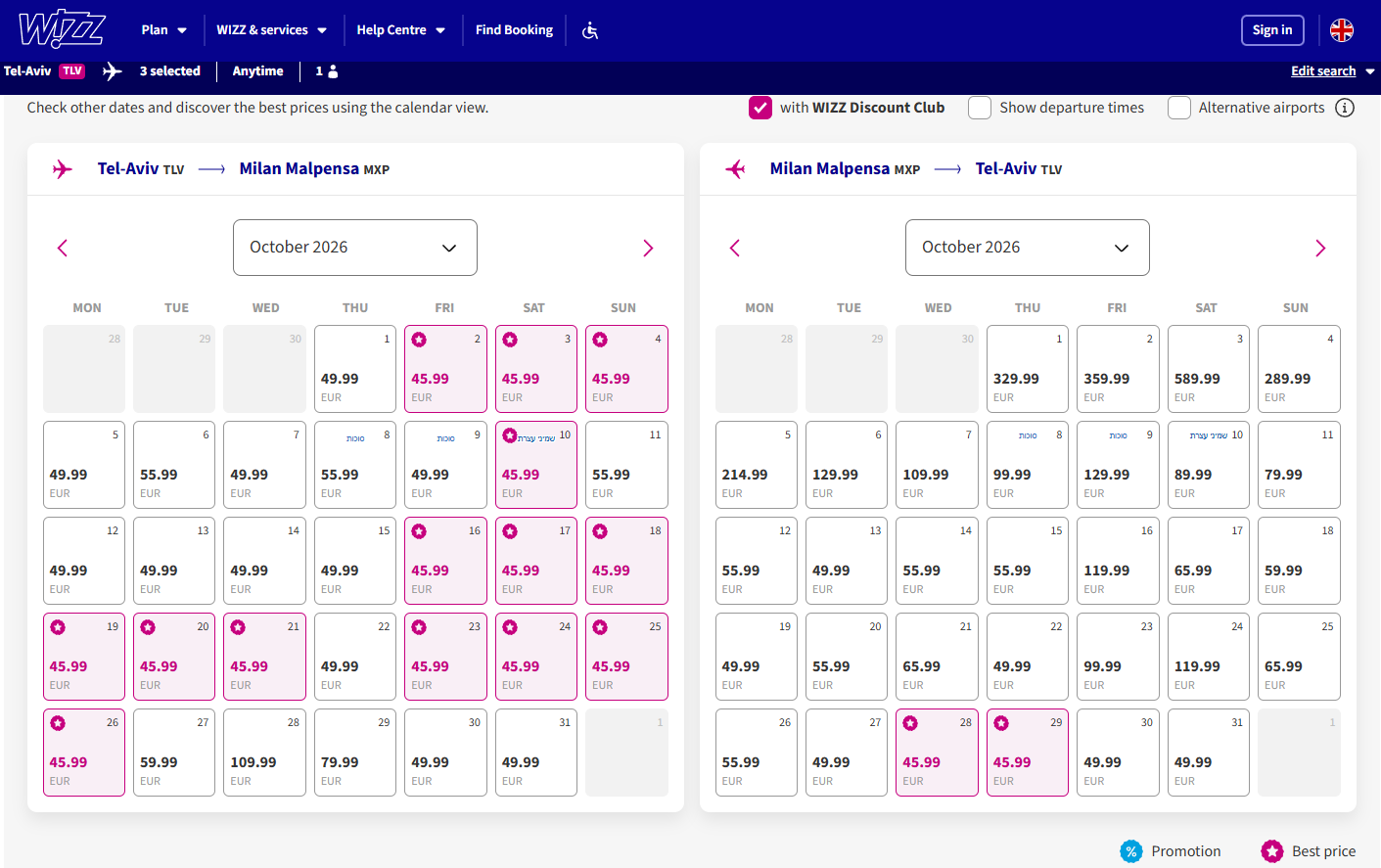Click best price star on return October 28
Viewport: 1381px width, 868px height.
(x=910, y=723)
